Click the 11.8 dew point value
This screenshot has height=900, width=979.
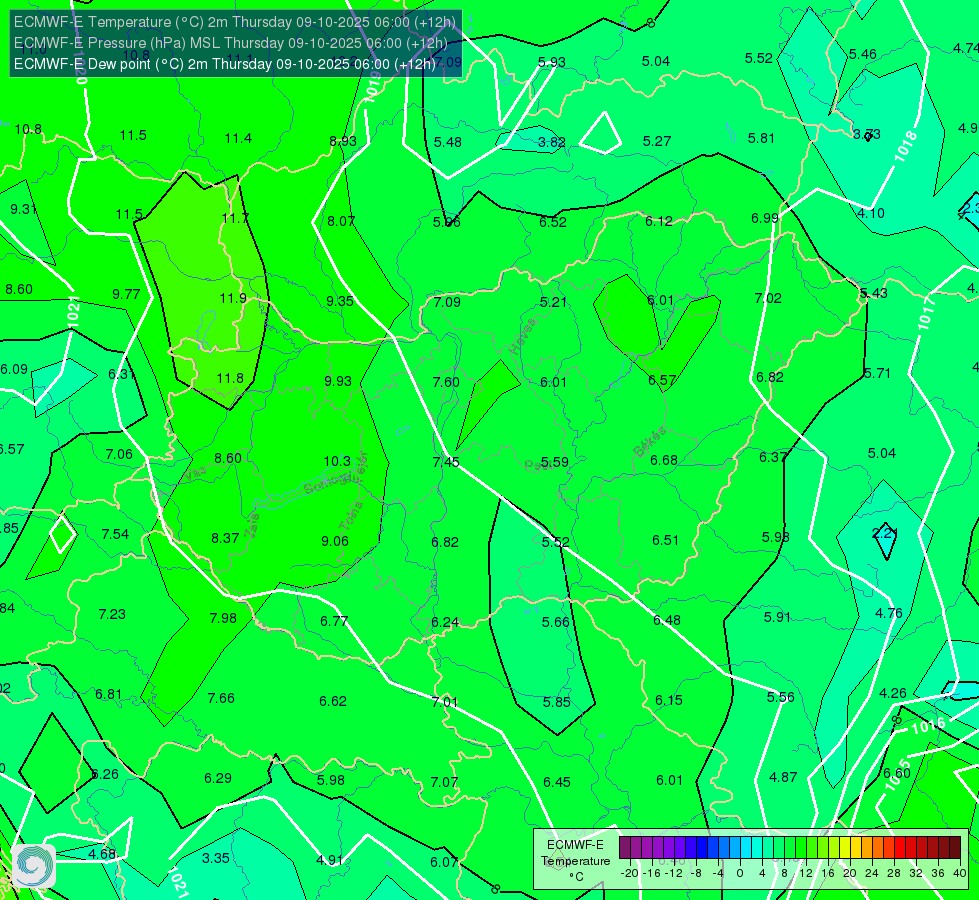(x=230, y=378)
